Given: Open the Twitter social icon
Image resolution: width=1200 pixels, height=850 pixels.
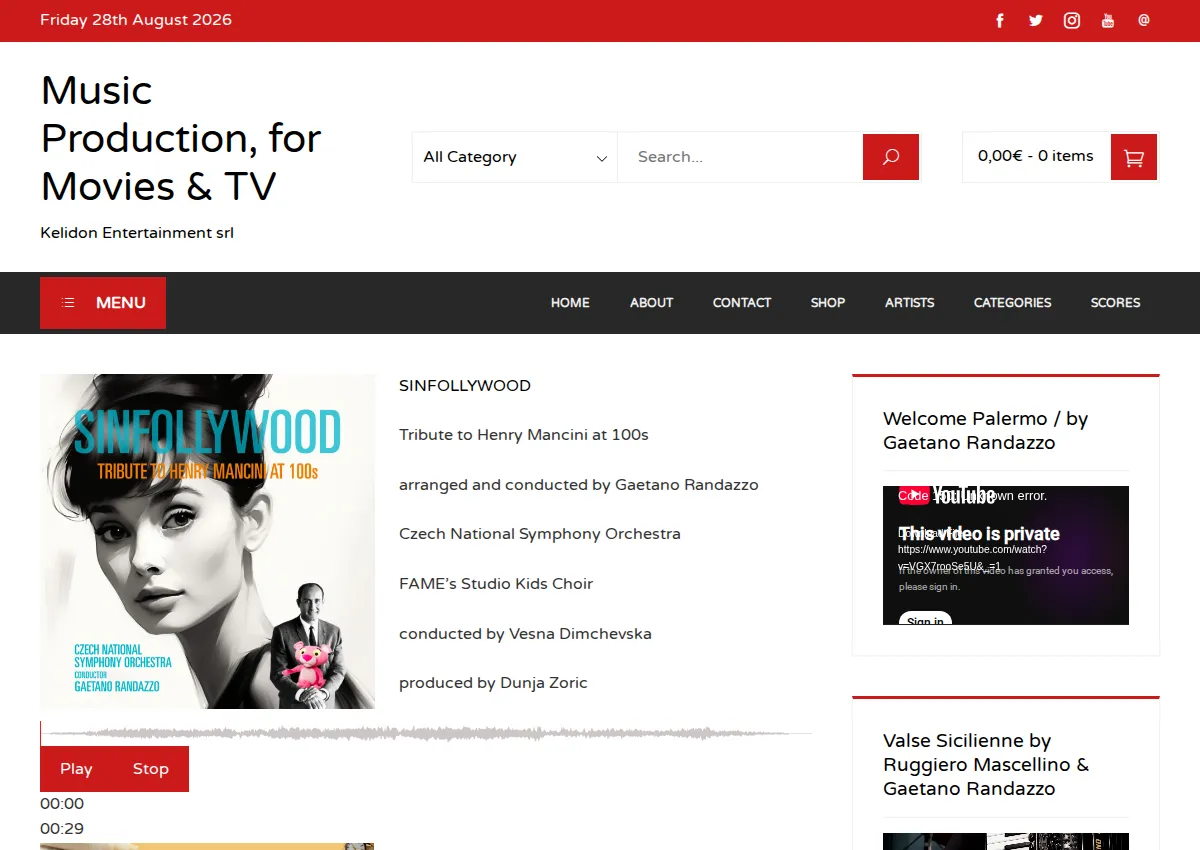Looking at the screenshot, I should 1036,21.
